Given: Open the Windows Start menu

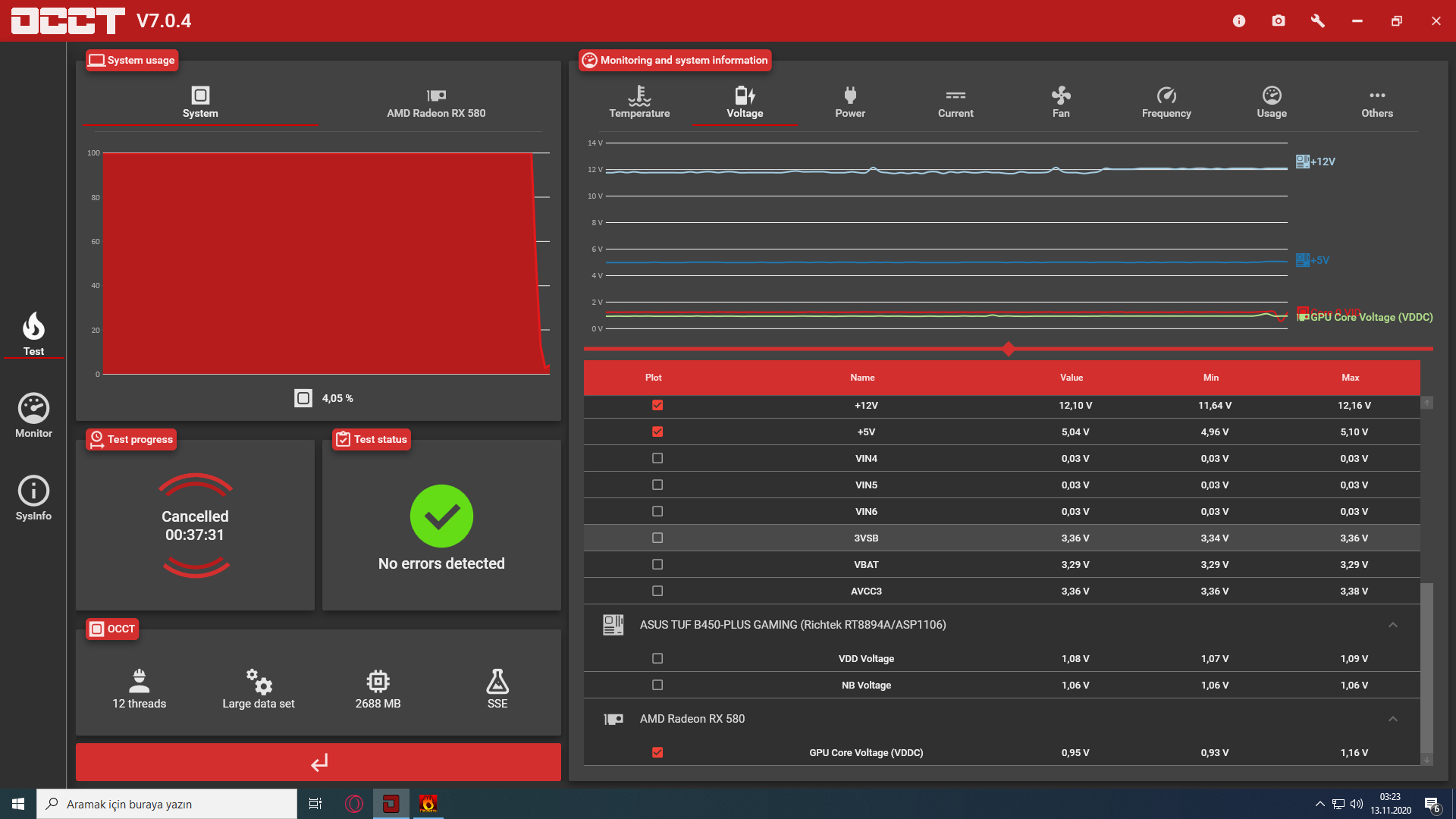Looking at the screenshot, I should [x=18, y=804].
